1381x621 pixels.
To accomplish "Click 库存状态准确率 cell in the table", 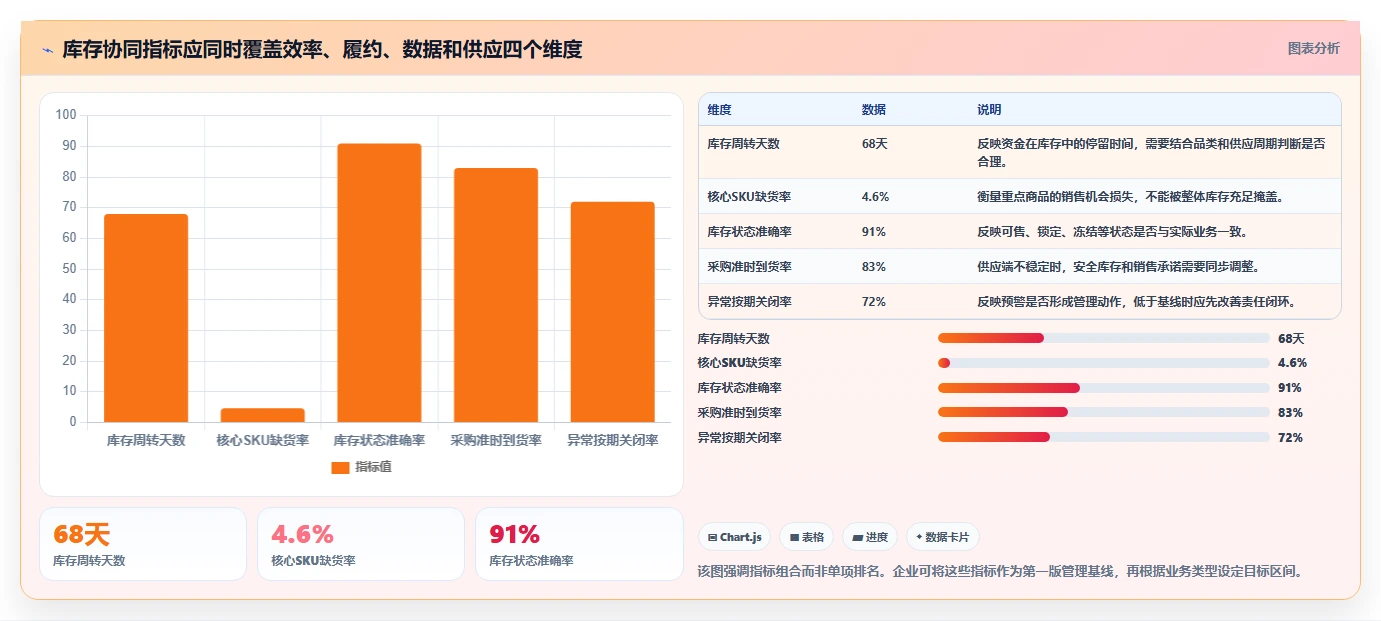I will tap(749, 232).
